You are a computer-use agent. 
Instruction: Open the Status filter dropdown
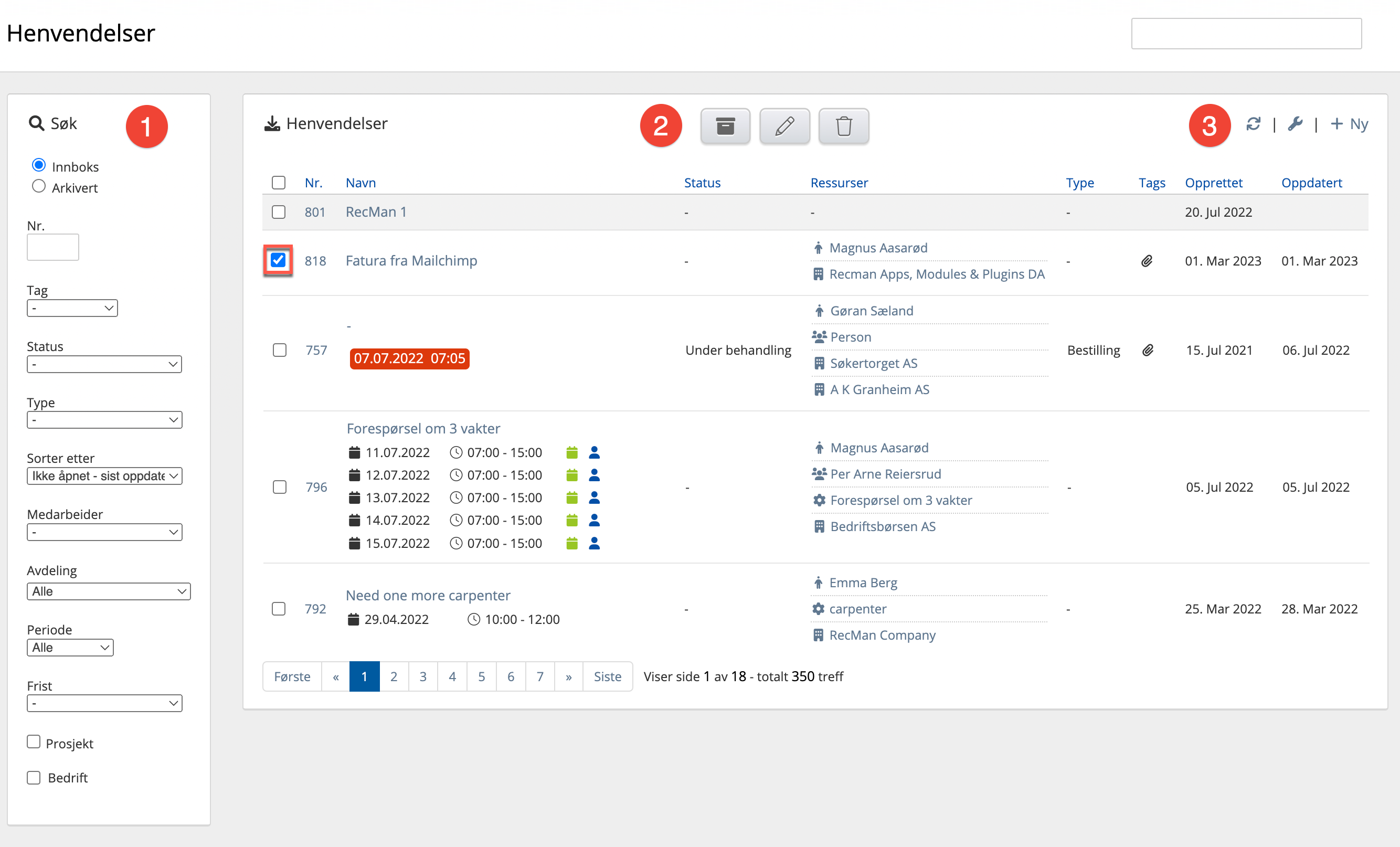tap(104, 364)
